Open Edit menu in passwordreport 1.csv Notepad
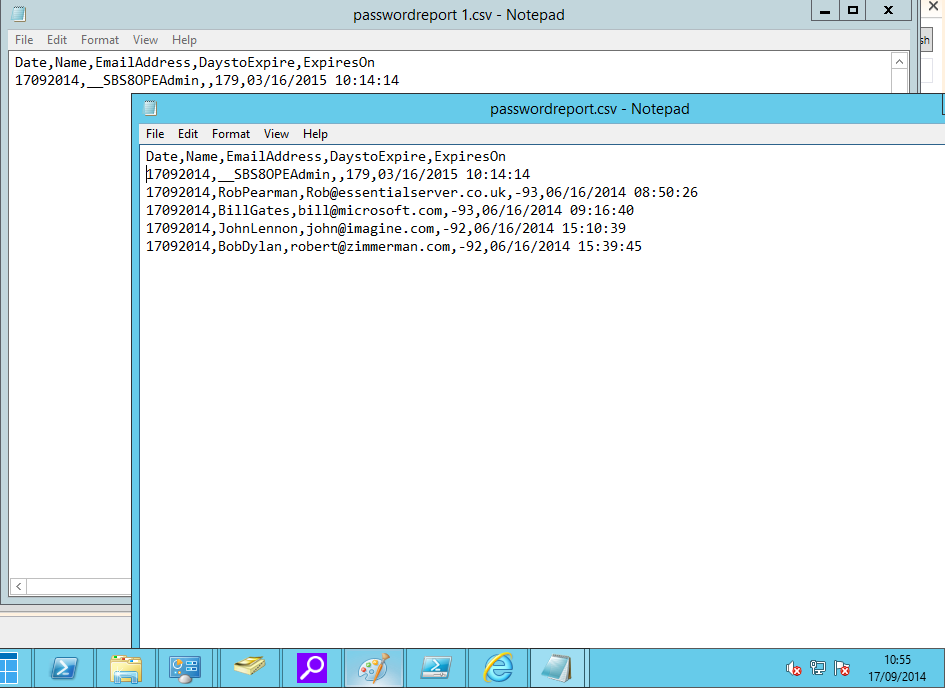The width and height of the screenshot is (945, 688). pyautogui.click(x=57, y=40)
